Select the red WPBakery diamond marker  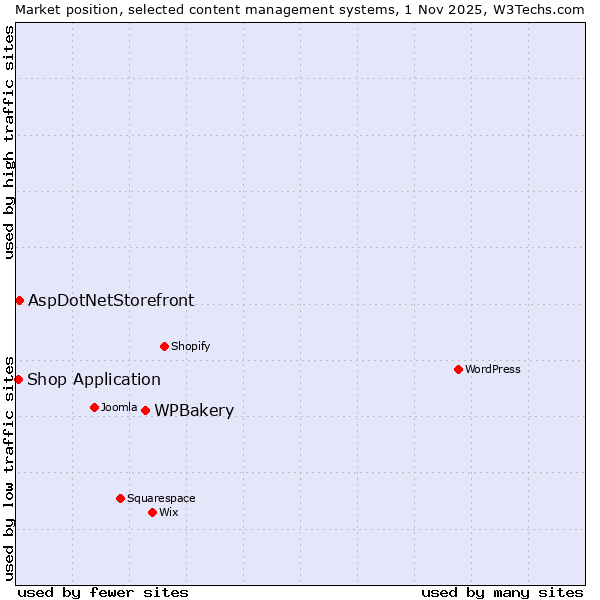point(145,410)
